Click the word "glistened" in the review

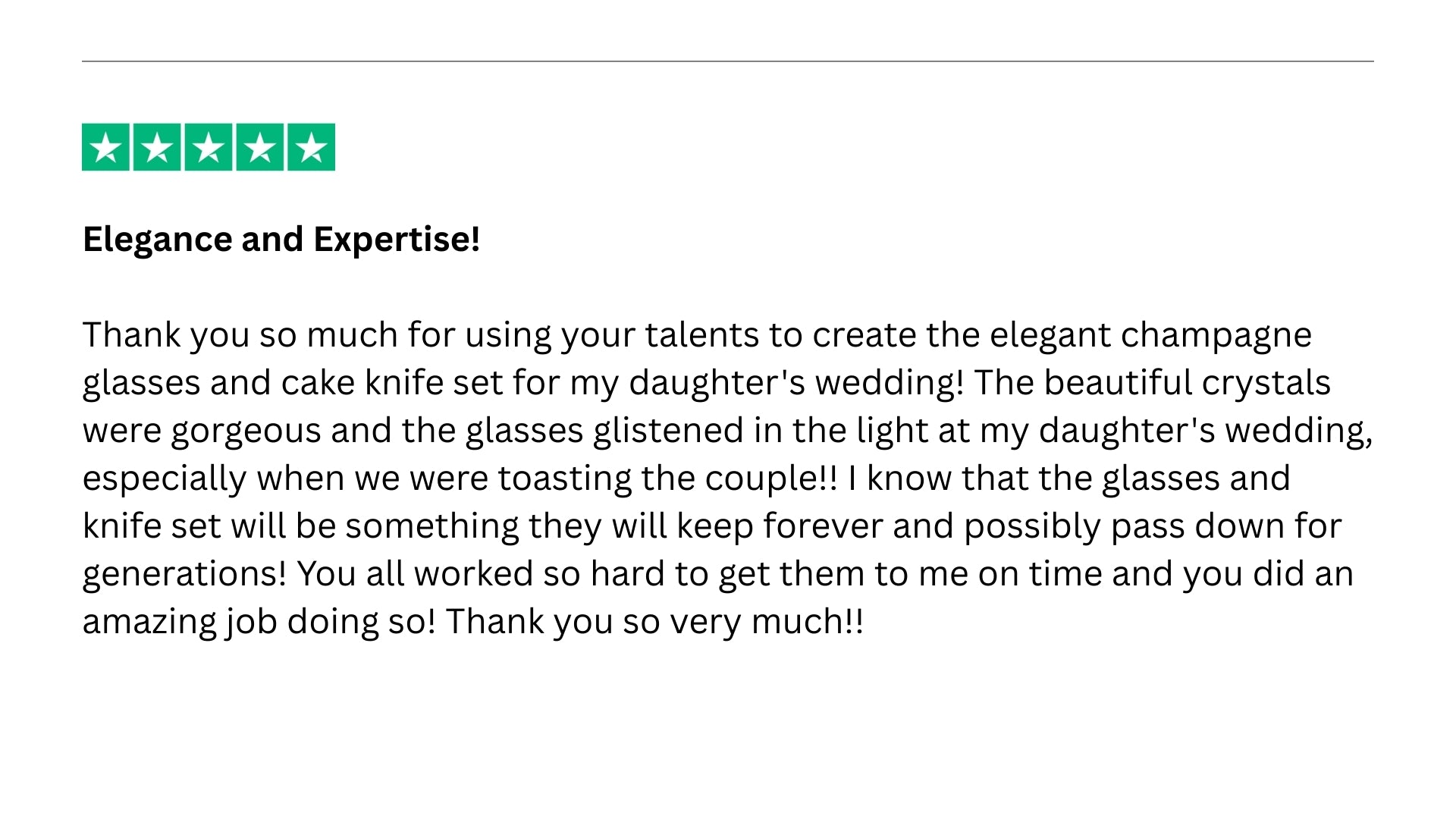coord(668,431)
